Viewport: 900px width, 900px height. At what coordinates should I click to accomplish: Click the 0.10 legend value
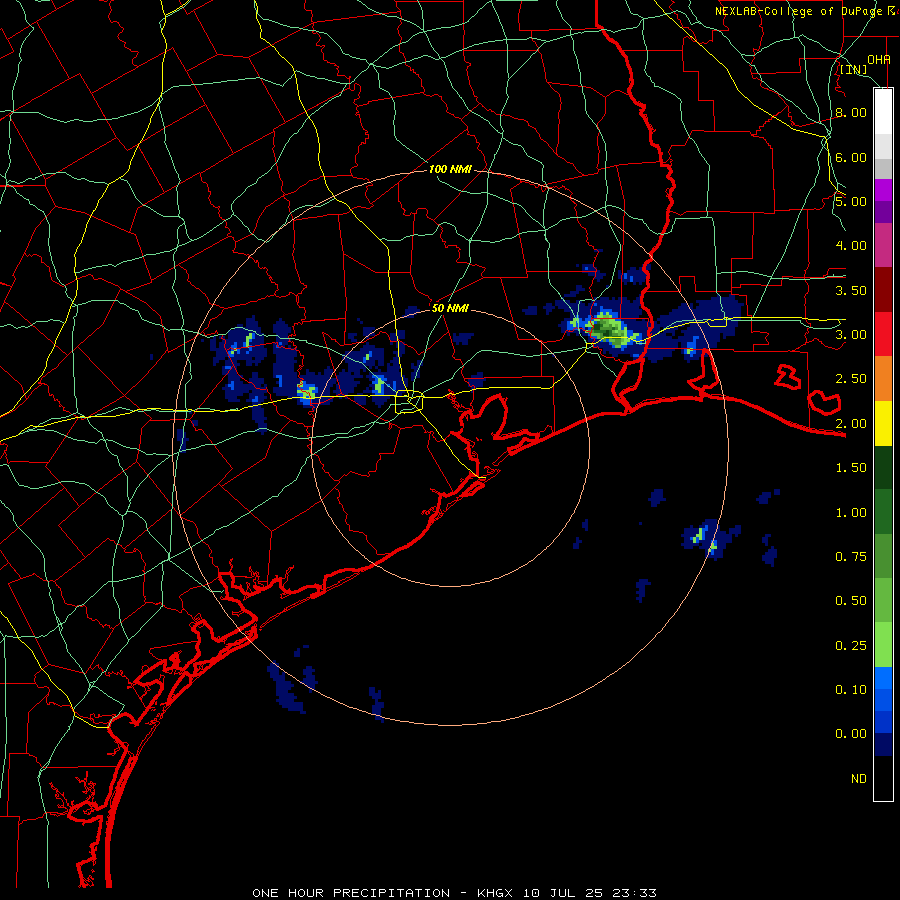[x=851, y=690]
